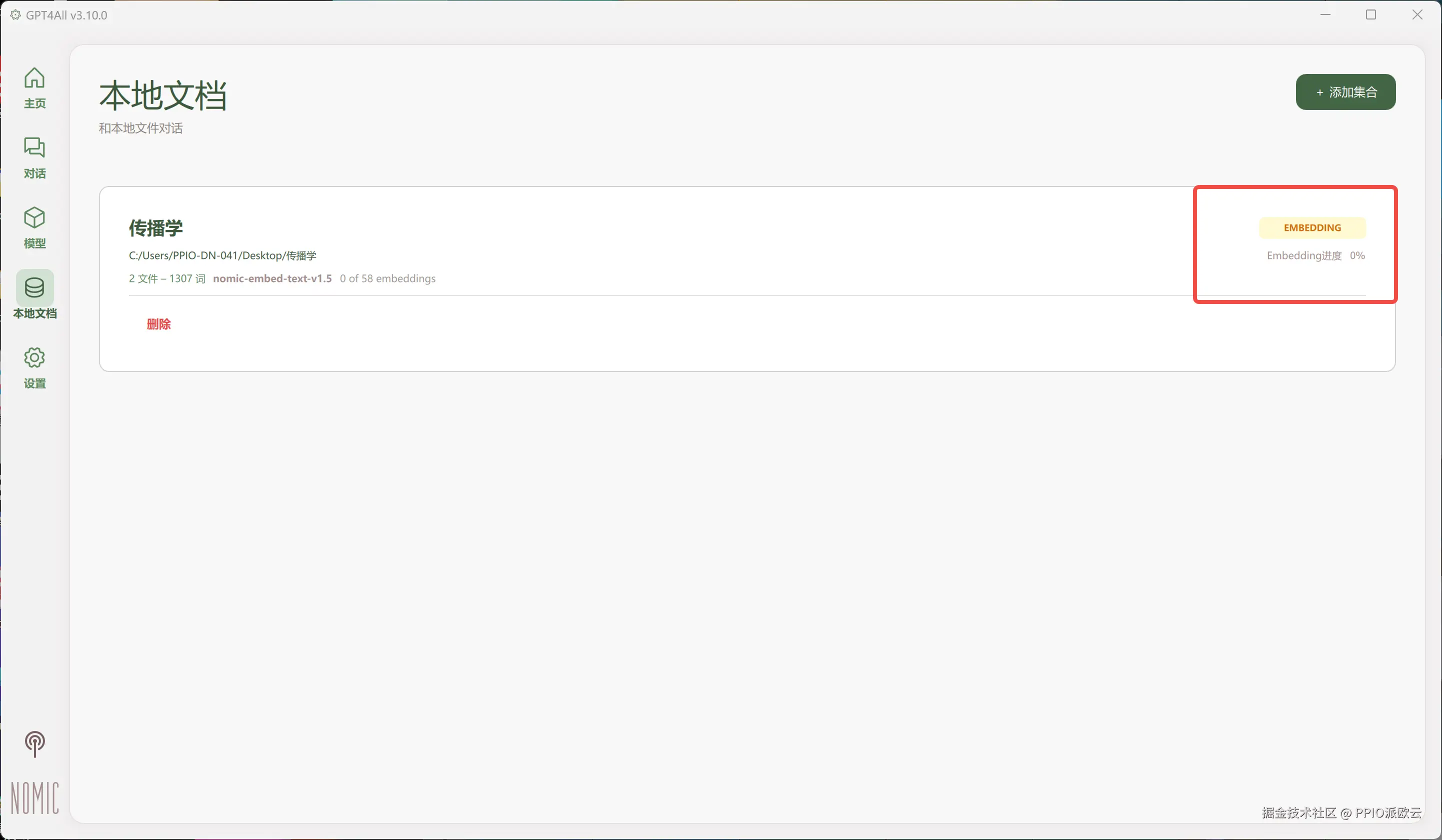Screen dimensions: 1442x840
Task: Click the collection folder path text
Action: [222, 256]
